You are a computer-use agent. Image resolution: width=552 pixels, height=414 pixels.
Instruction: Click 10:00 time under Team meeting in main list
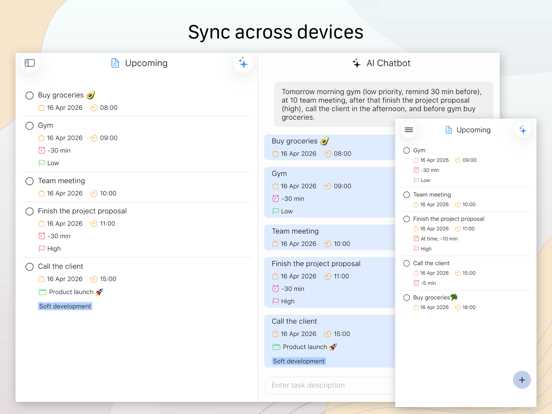(x=108, y=193)
